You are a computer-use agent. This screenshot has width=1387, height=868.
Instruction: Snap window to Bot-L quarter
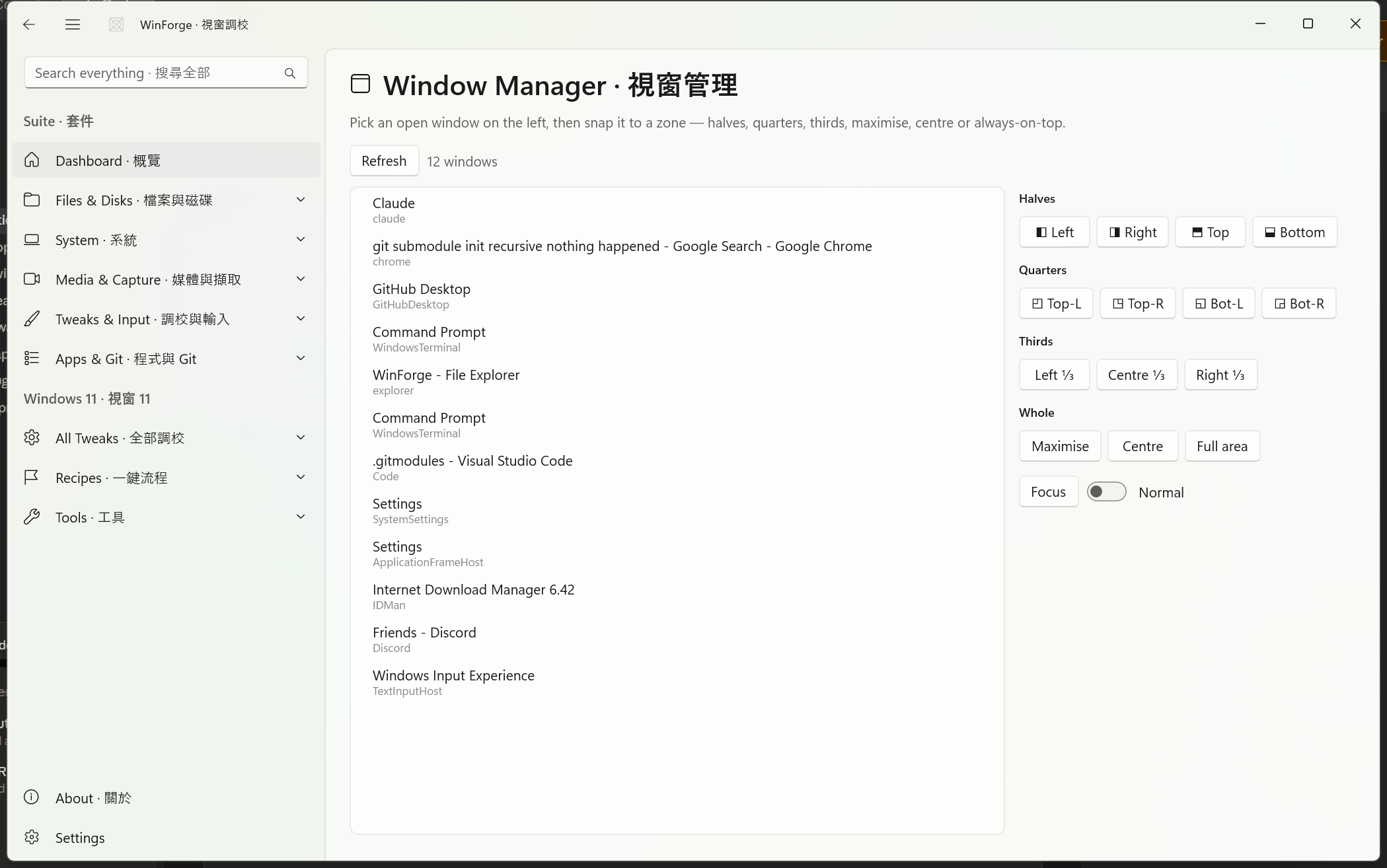pyautogui.click(x=1218, y=303)
